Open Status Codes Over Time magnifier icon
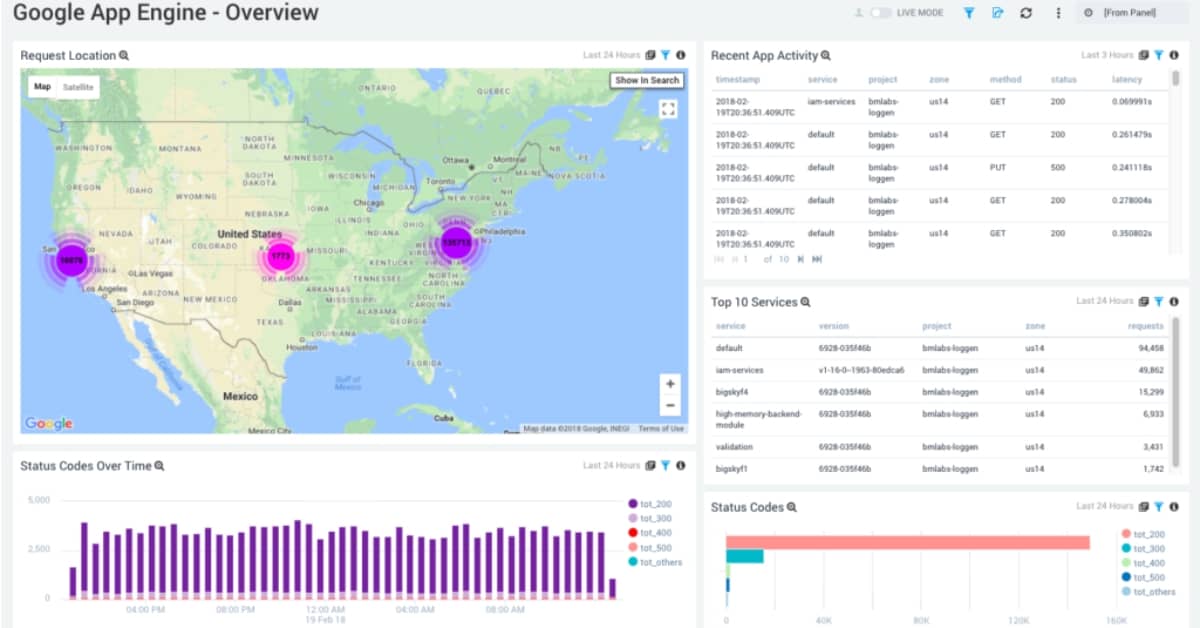Image resolution: width=1200 pixels, height=628 pixels. click(159, 466)
